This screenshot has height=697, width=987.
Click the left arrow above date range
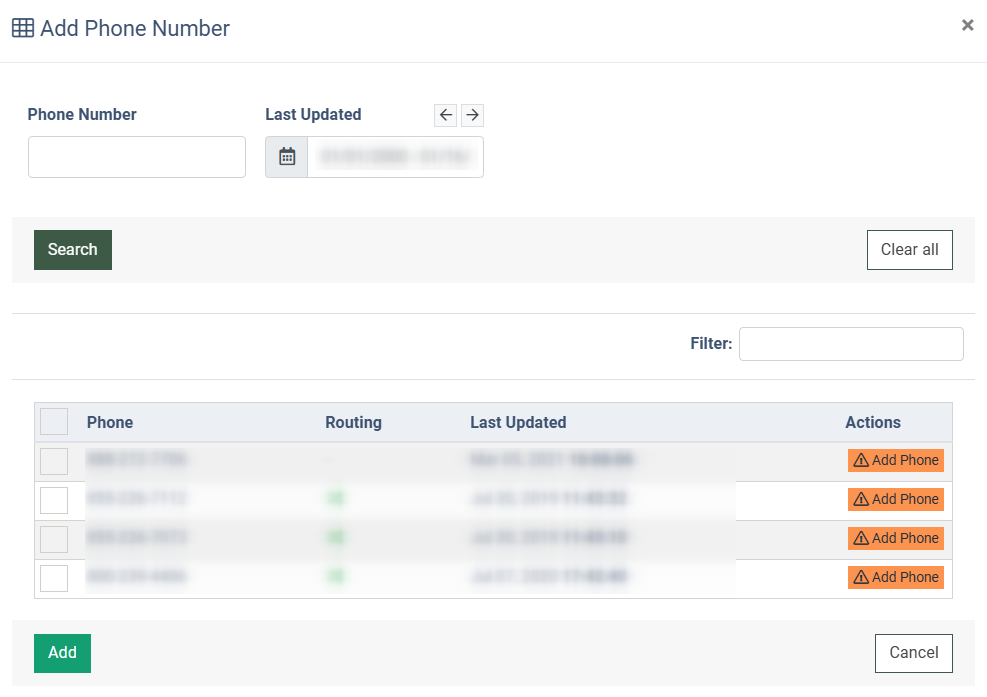click(x=446, y=115)
